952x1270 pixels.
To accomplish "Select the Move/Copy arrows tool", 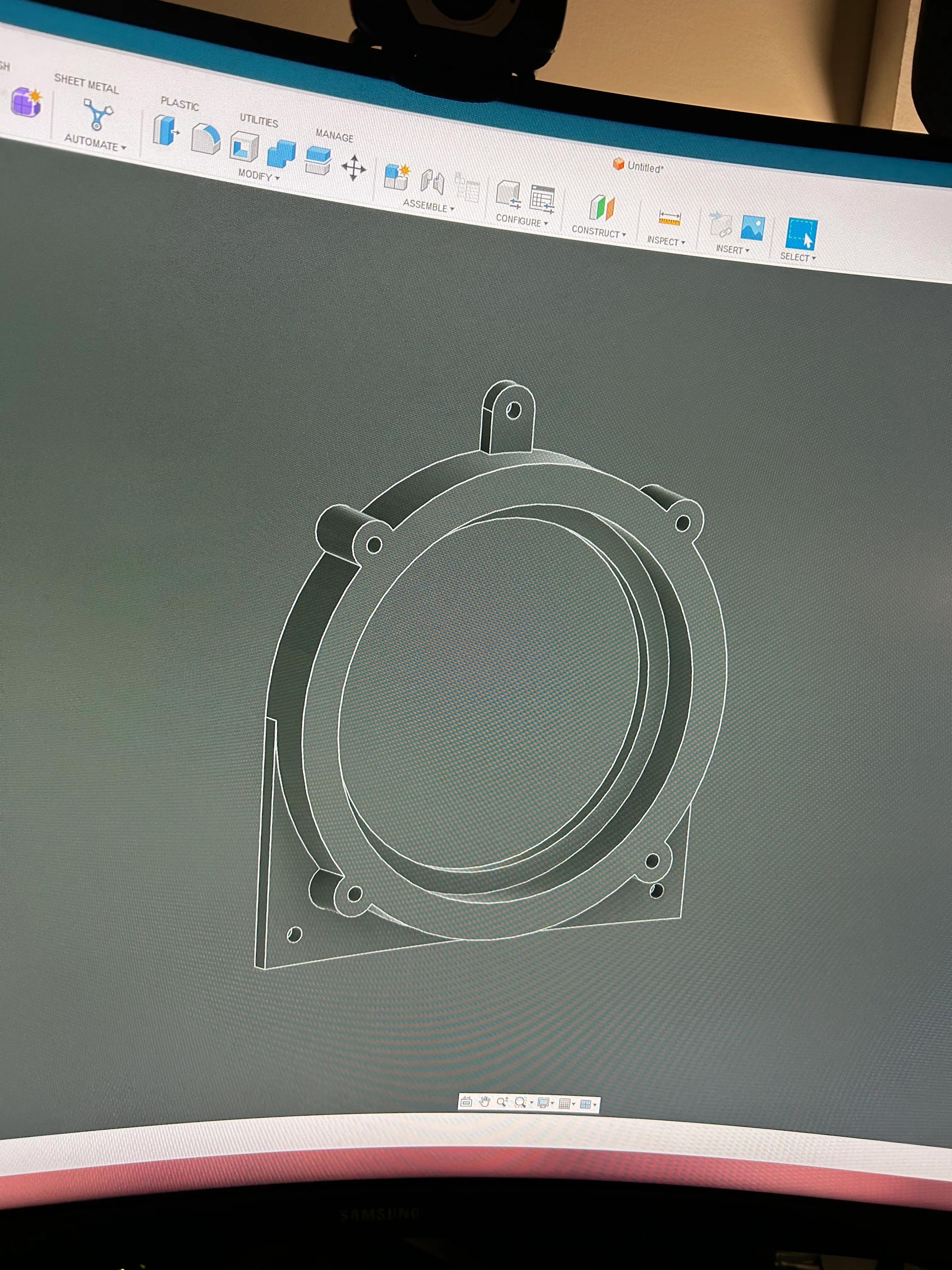I will click(x=354, y=168).
